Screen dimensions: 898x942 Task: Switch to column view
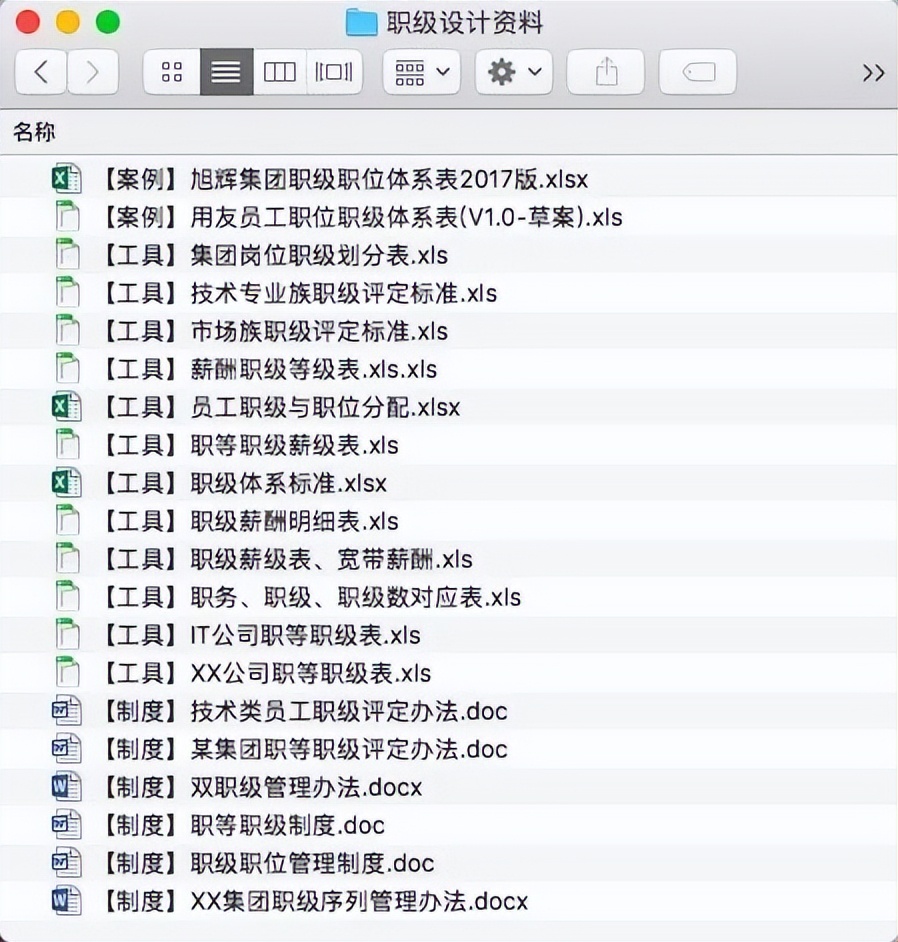click(x=280, y=71)
